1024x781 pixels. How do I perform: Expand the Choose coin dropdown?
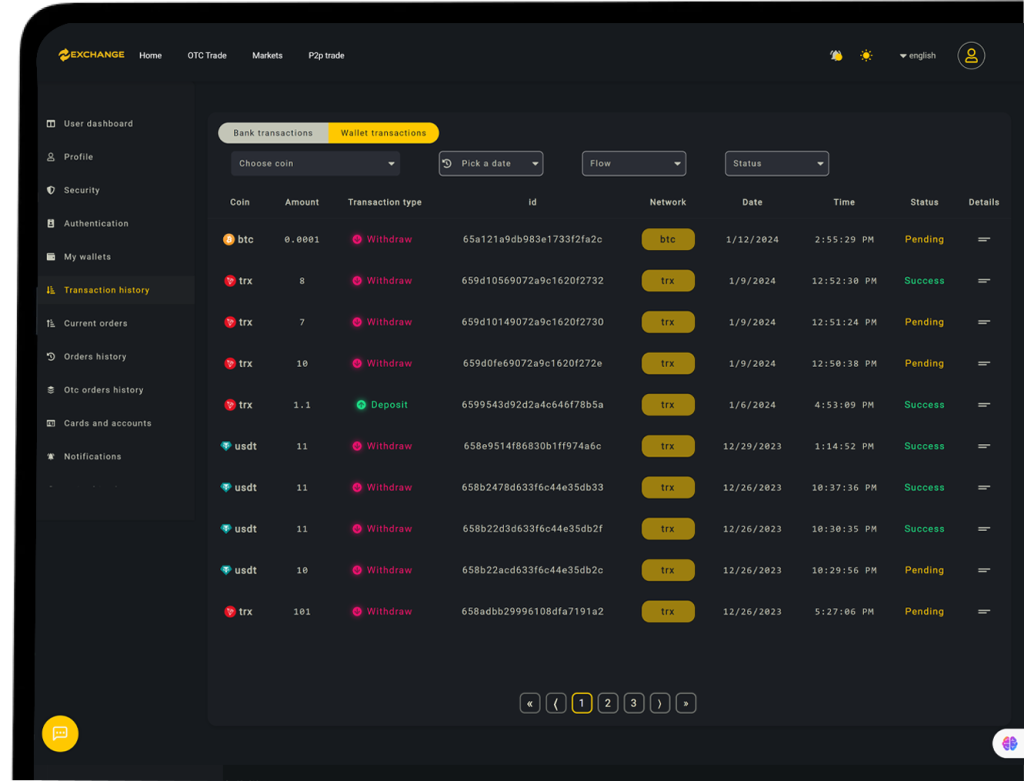pyautogui.click(x=315, y=163)
